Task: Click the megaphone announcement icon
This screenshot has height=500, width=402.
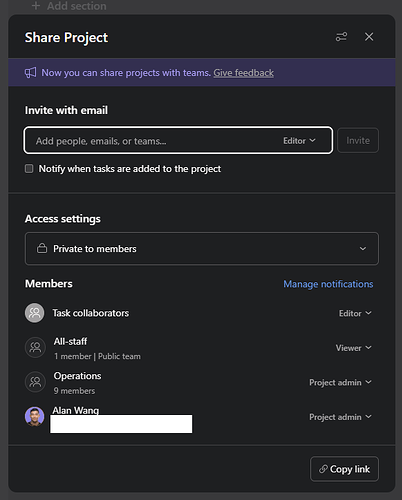Action: 30,73
